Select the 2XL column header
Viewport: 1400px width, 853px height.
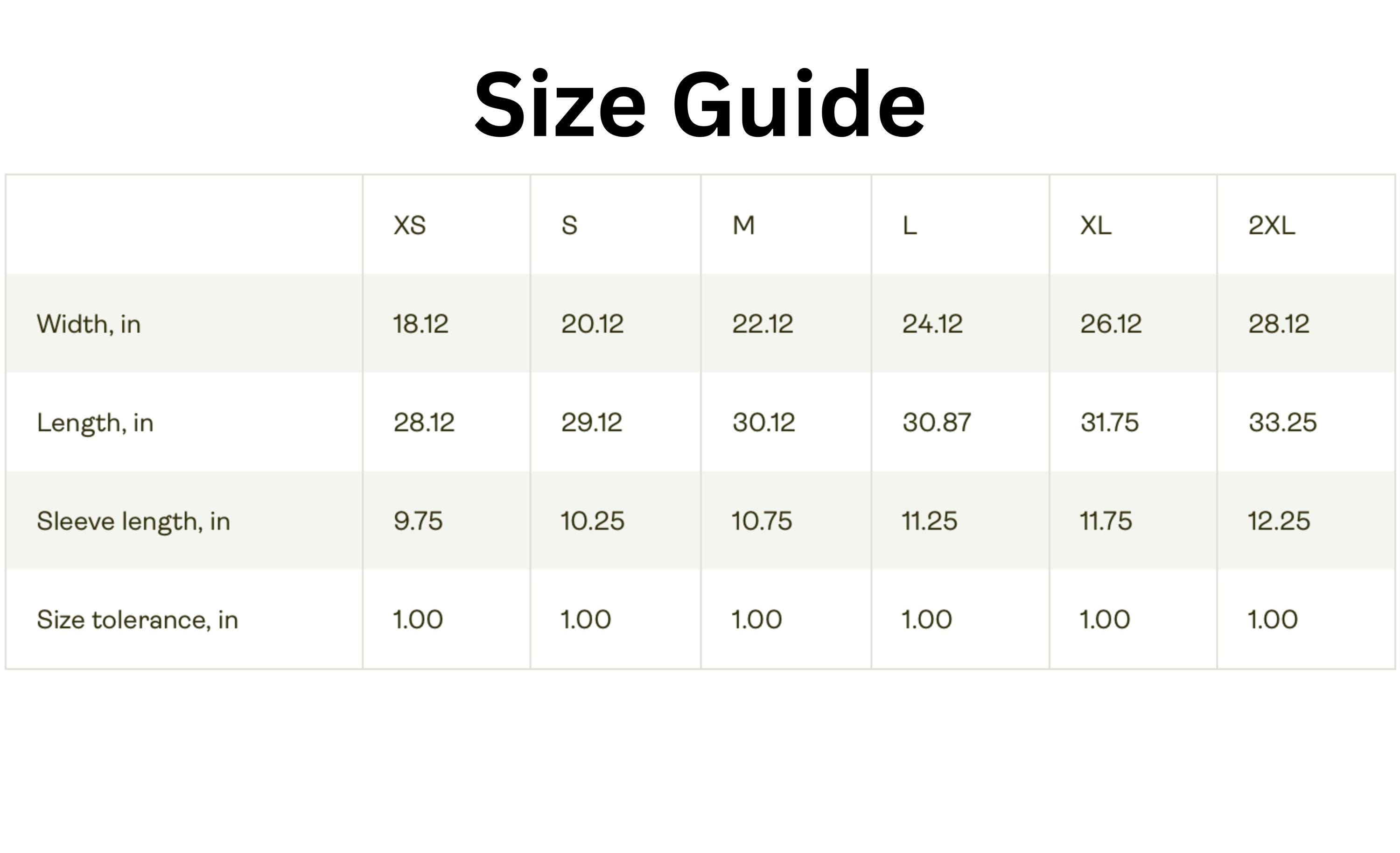coord(1272,225)
